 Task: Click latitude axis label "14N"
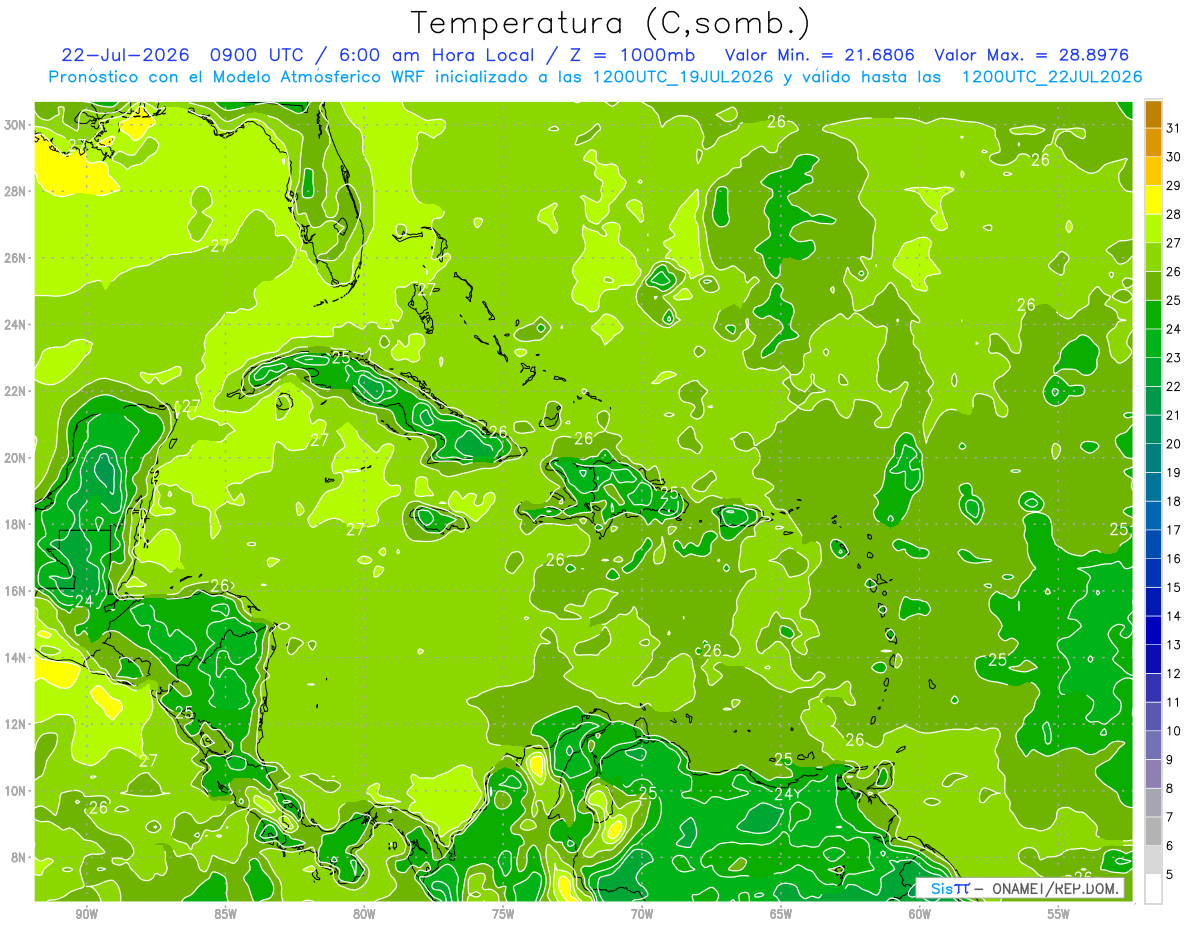[x=17, y=658]
